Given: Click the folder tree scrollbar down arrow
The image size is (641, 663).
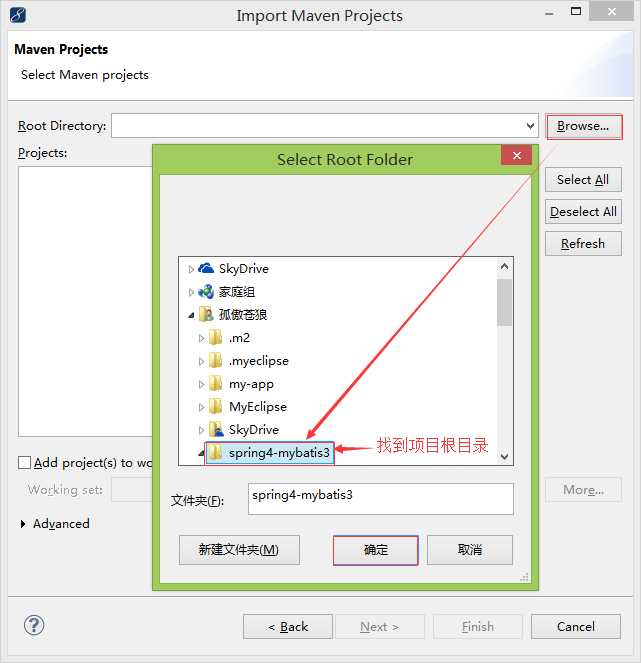Looking at the screenshot, I should click(x=504, y=456).
